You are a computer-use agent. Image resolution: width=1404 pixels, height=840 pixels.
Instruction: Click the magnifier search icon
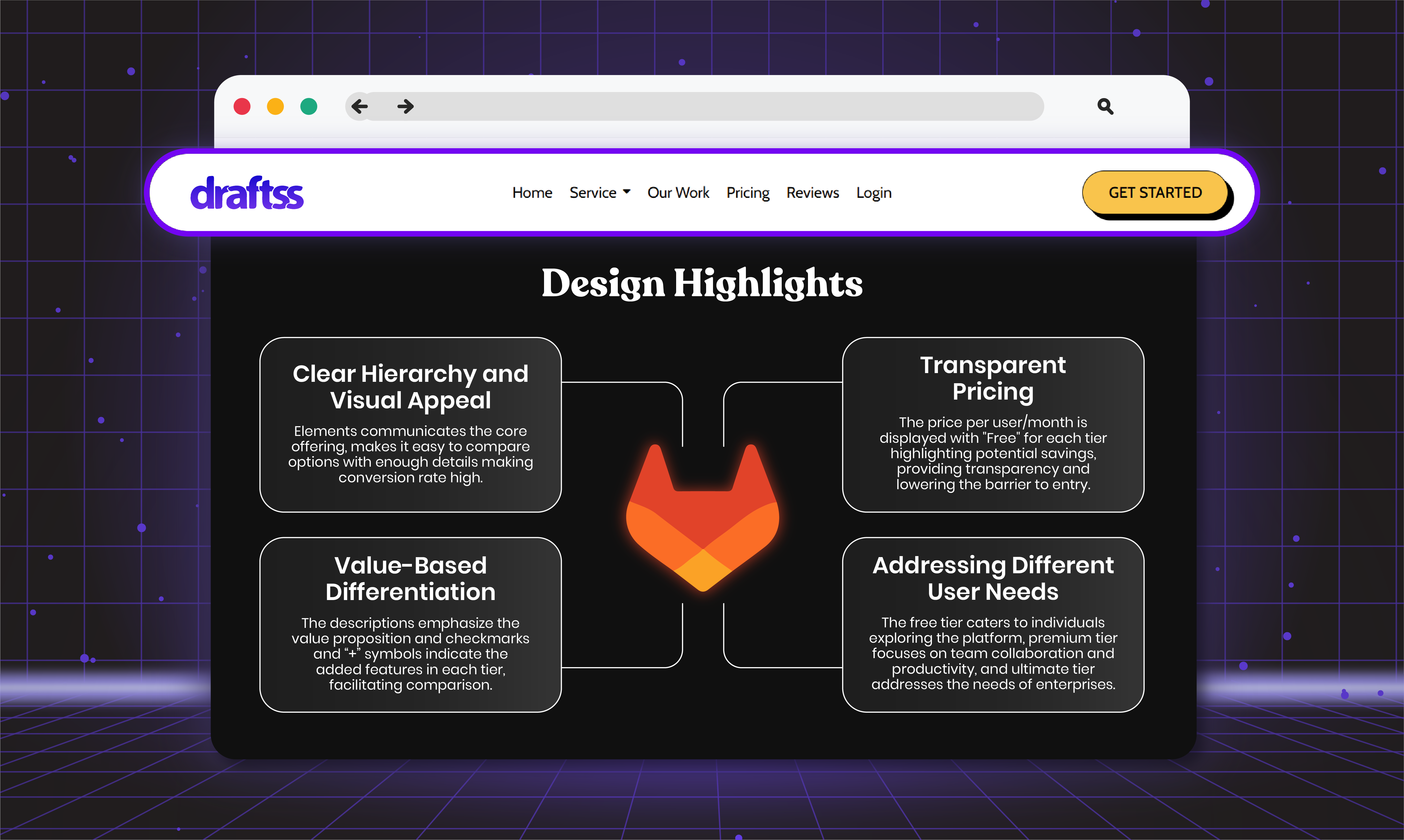coord(1105,106)
